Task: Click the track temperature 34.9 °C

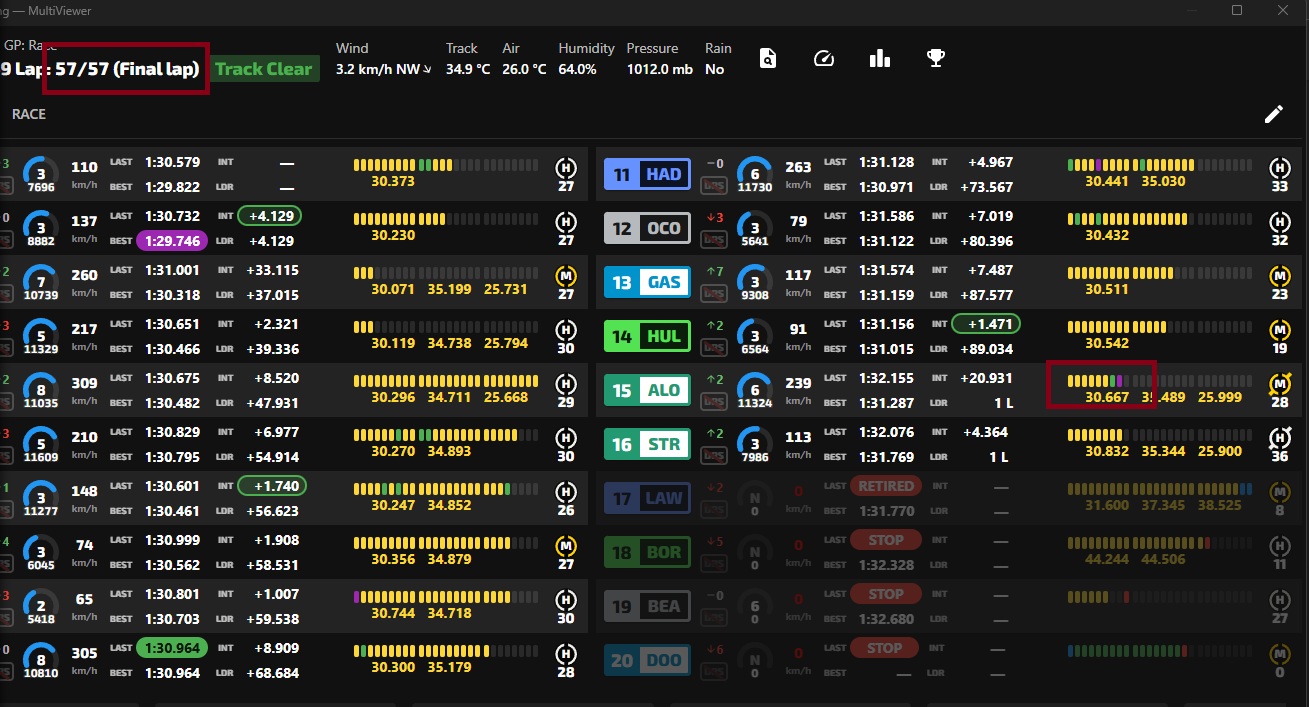Action: coord(468,70)
